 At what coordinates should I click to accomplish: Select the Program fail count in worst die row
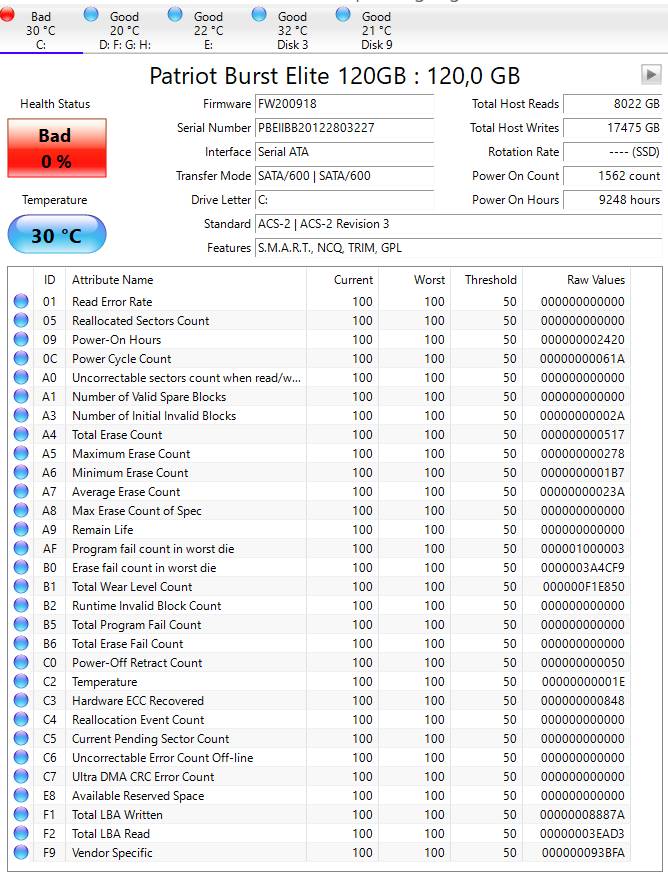pos(319,549)
